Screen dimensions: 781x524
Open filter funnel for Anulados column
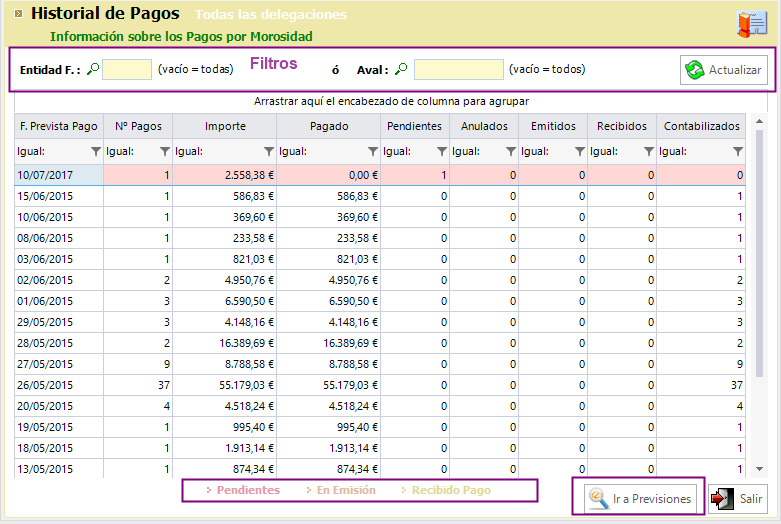coord(511,151)
